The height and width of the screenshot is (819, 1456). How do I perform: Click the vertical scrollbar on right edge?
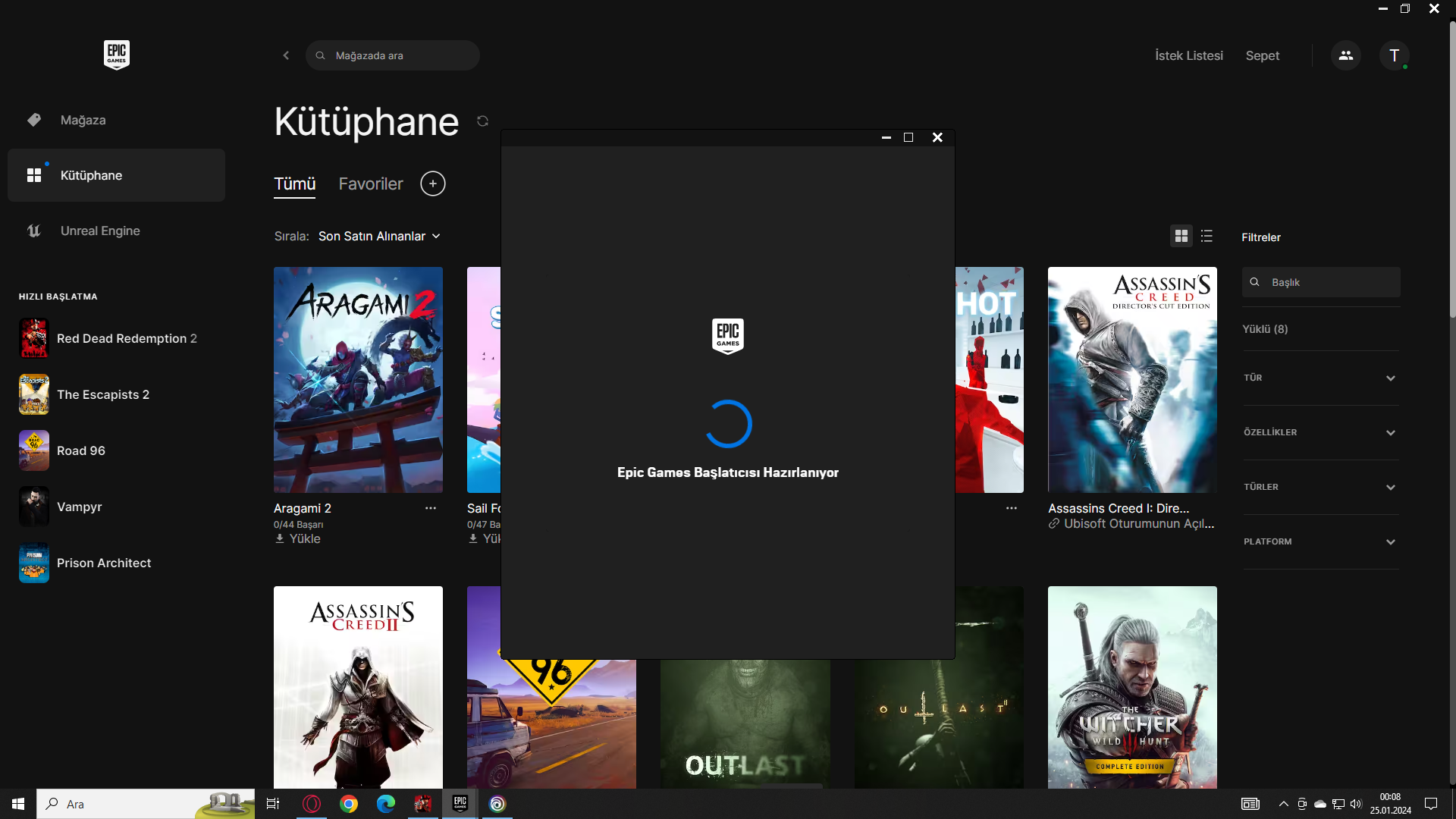1451,167
